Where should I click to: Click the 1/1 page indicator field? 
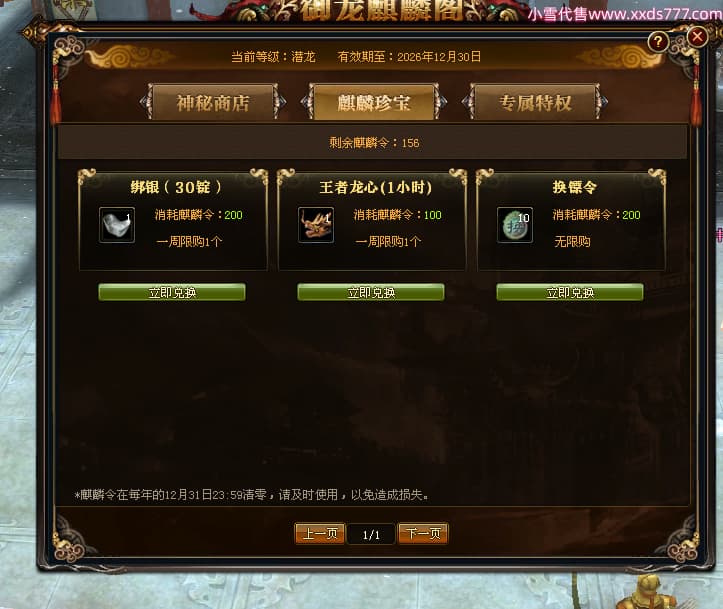371,535
